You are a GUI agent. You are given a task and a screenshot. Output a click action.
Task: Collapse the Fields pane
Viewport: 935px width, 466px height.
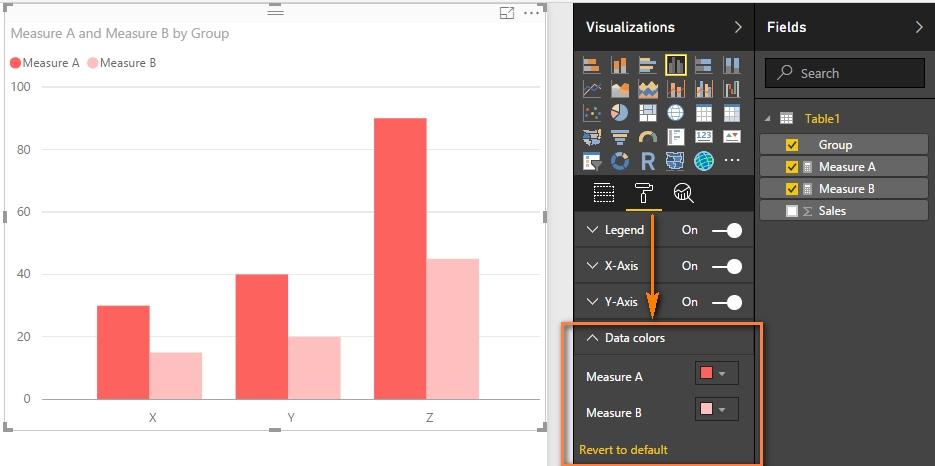[919, 27]
